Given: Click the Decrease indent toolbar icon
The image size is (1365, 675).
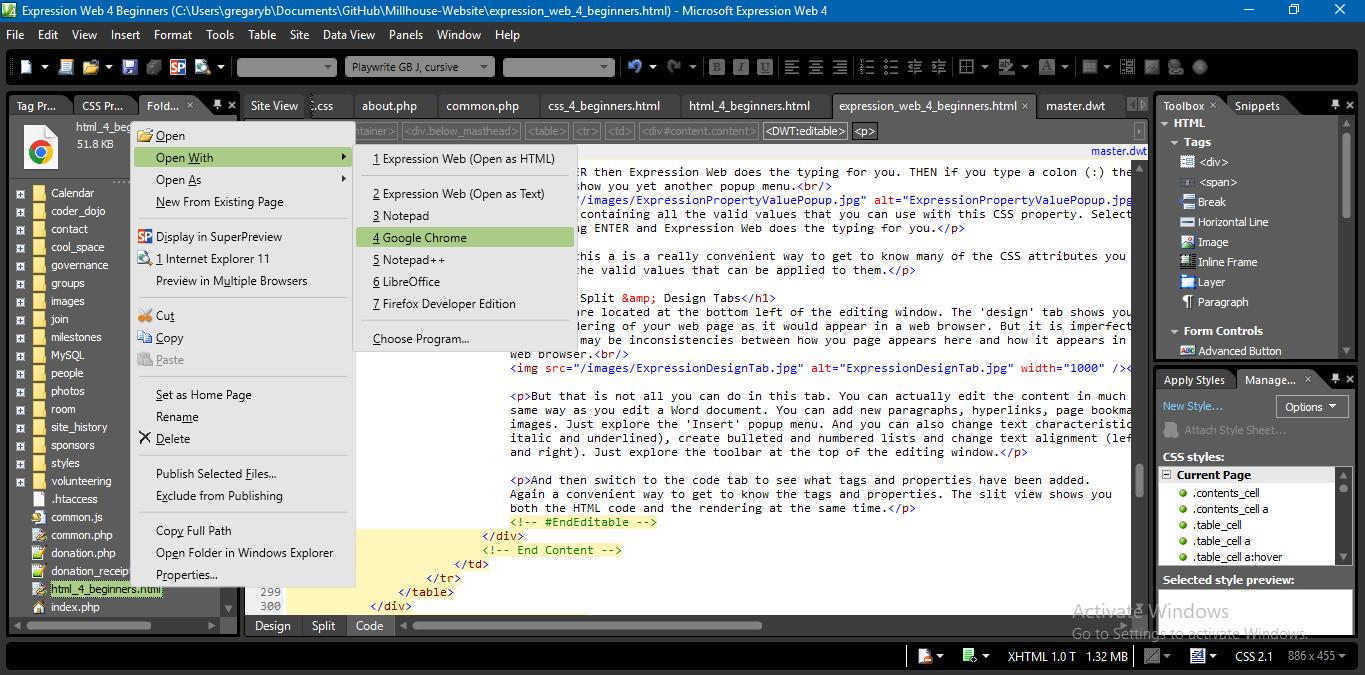Looking at the screenshot, I should [914, 67].
